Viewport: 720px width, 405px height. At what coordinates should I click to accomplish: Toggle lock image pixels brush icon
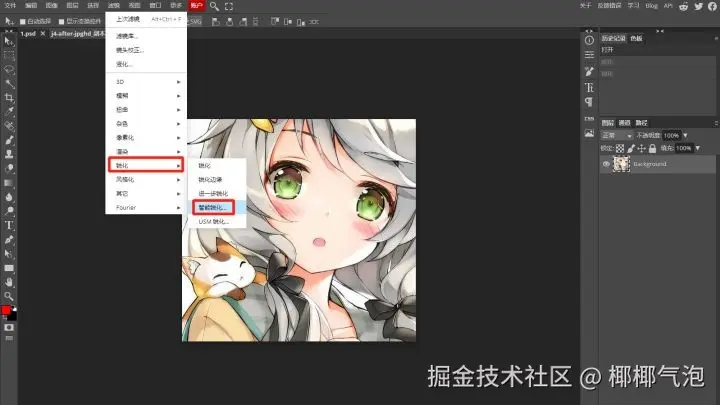click(x=631, y=148)
